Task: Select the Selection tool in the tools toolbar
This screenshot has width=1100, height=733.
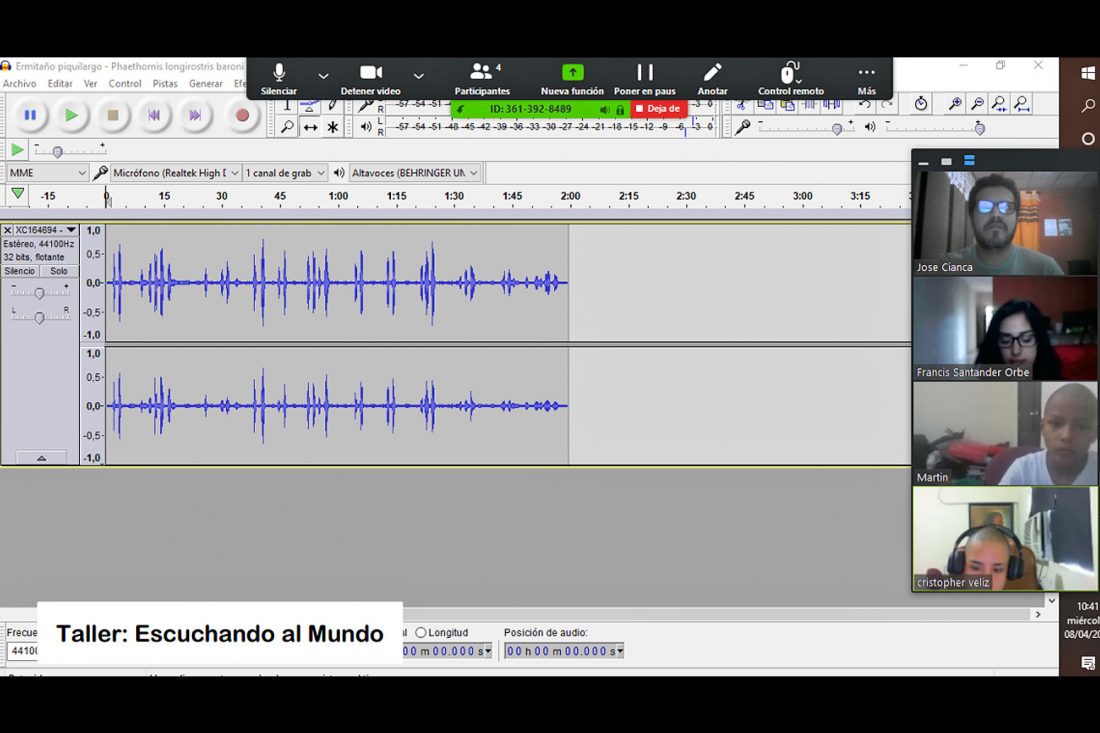Action: coord(288,105)
